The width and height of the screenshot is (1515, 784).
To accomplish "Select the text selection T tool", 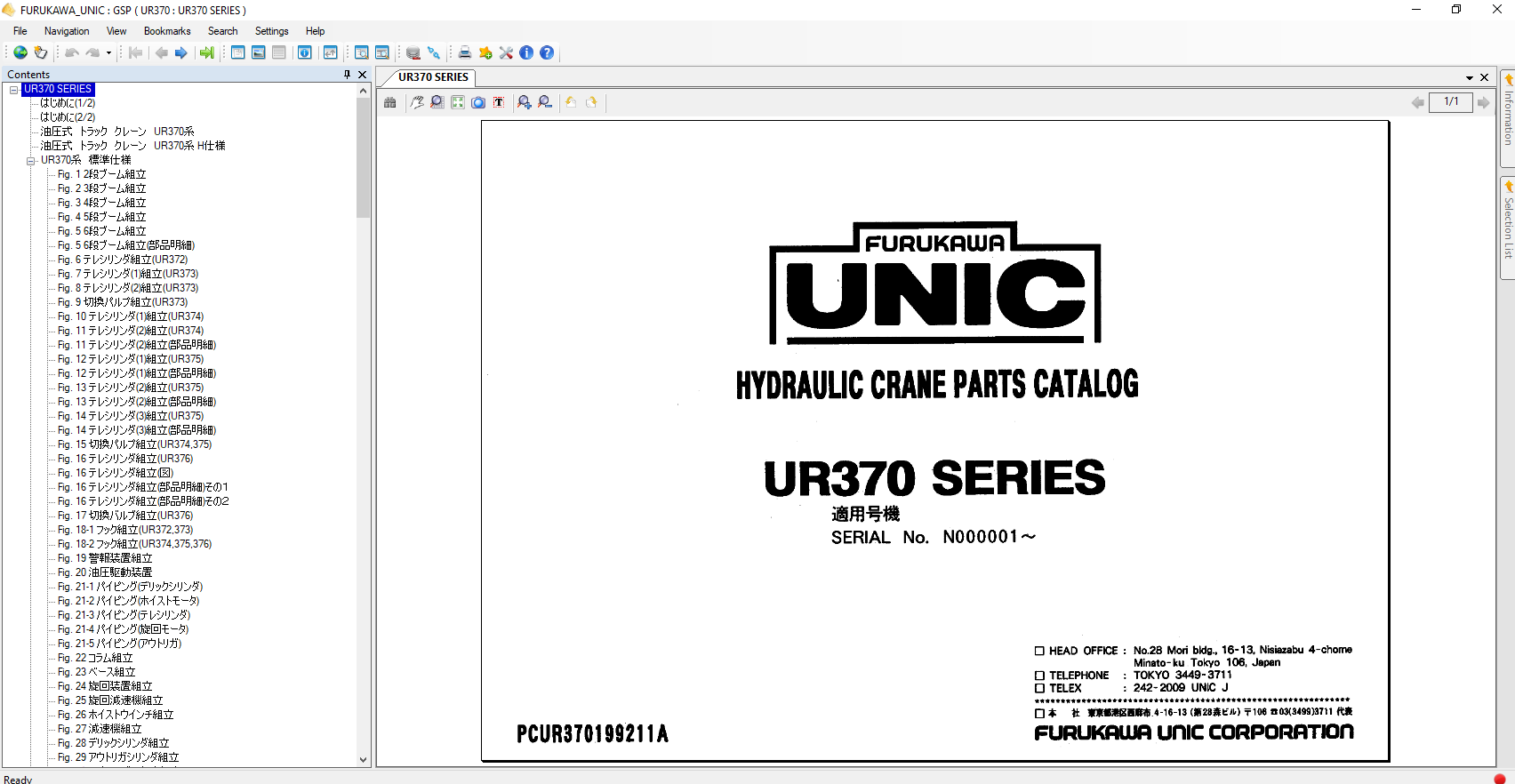I will pos(499,103).
